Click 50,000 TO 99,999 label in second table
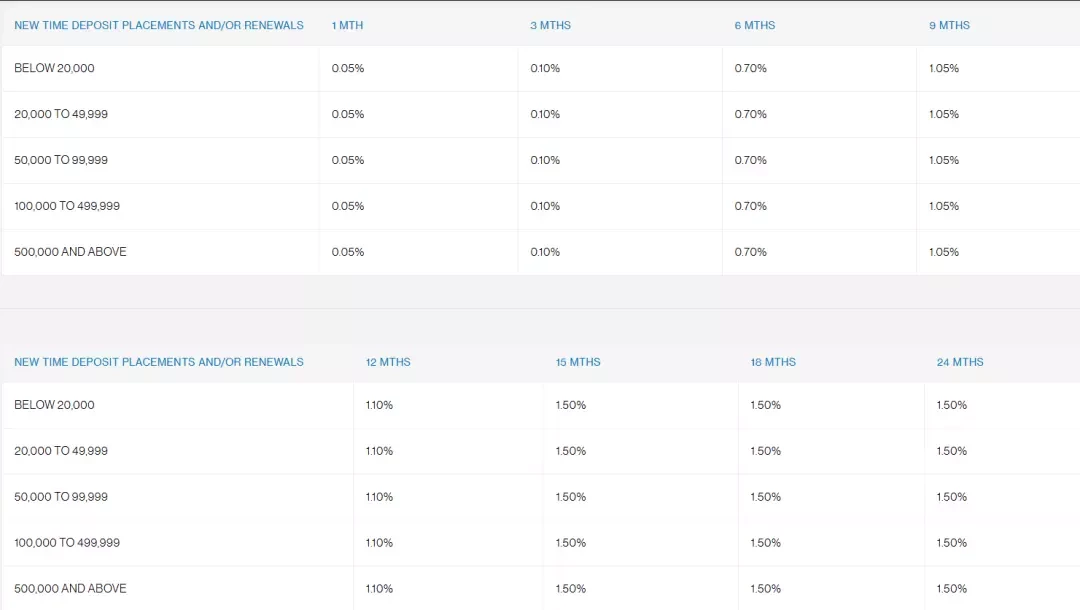Image resolution: width=1080 pixels, height=610 pixels. click(61, 496)
